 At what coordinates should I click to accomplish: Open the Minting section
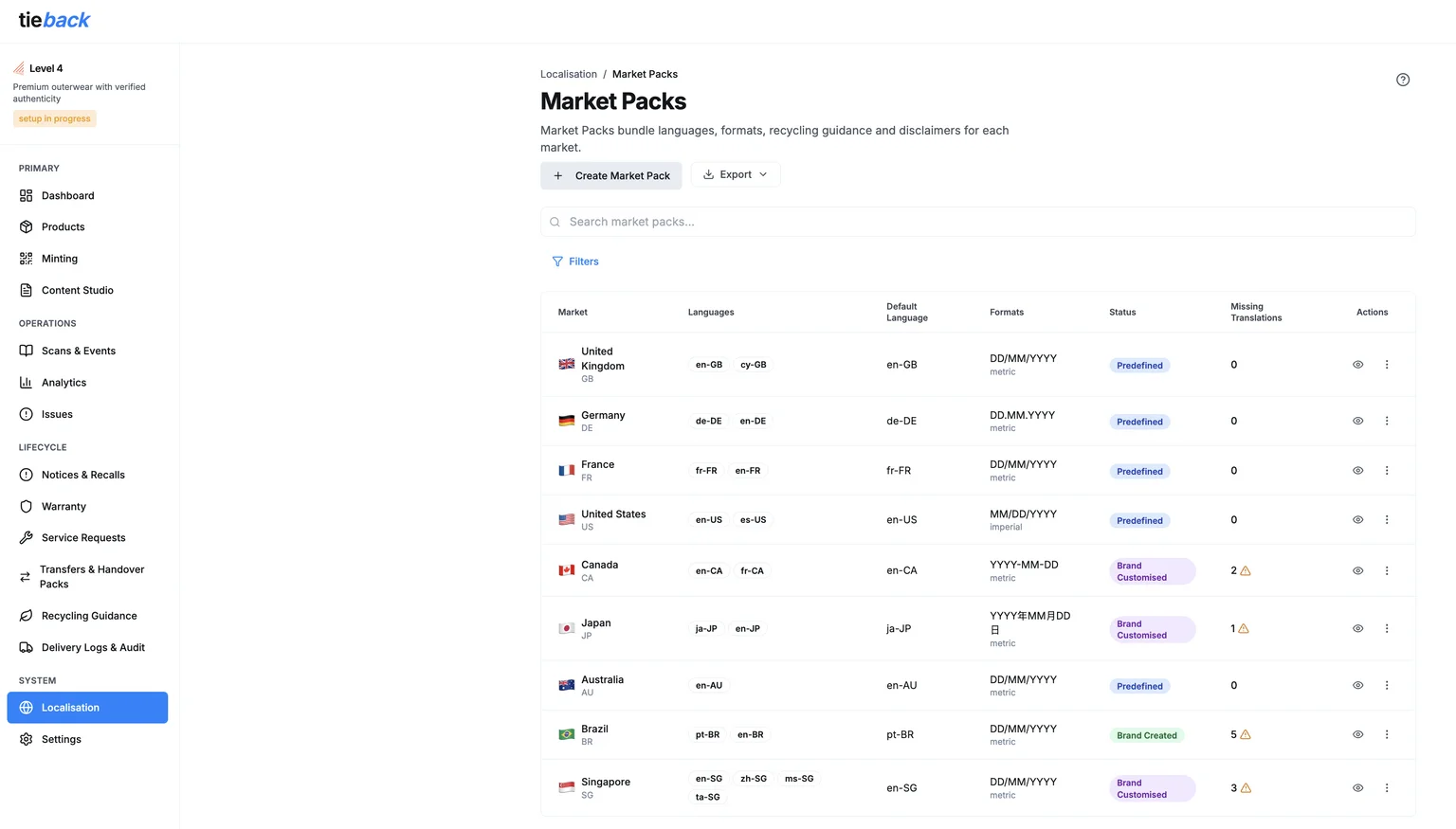coord(60,258)
